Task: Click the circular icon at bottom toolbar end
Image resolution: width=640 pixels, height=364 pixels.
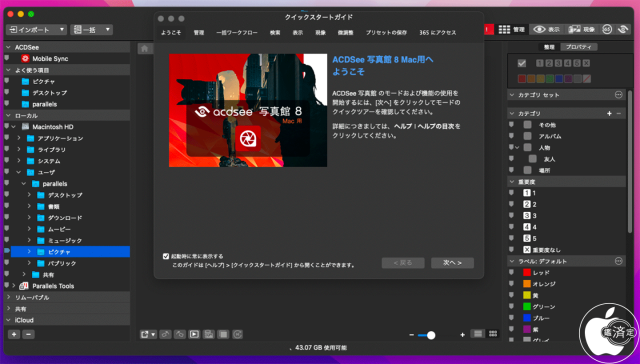Action: click(x=238, y=334)
